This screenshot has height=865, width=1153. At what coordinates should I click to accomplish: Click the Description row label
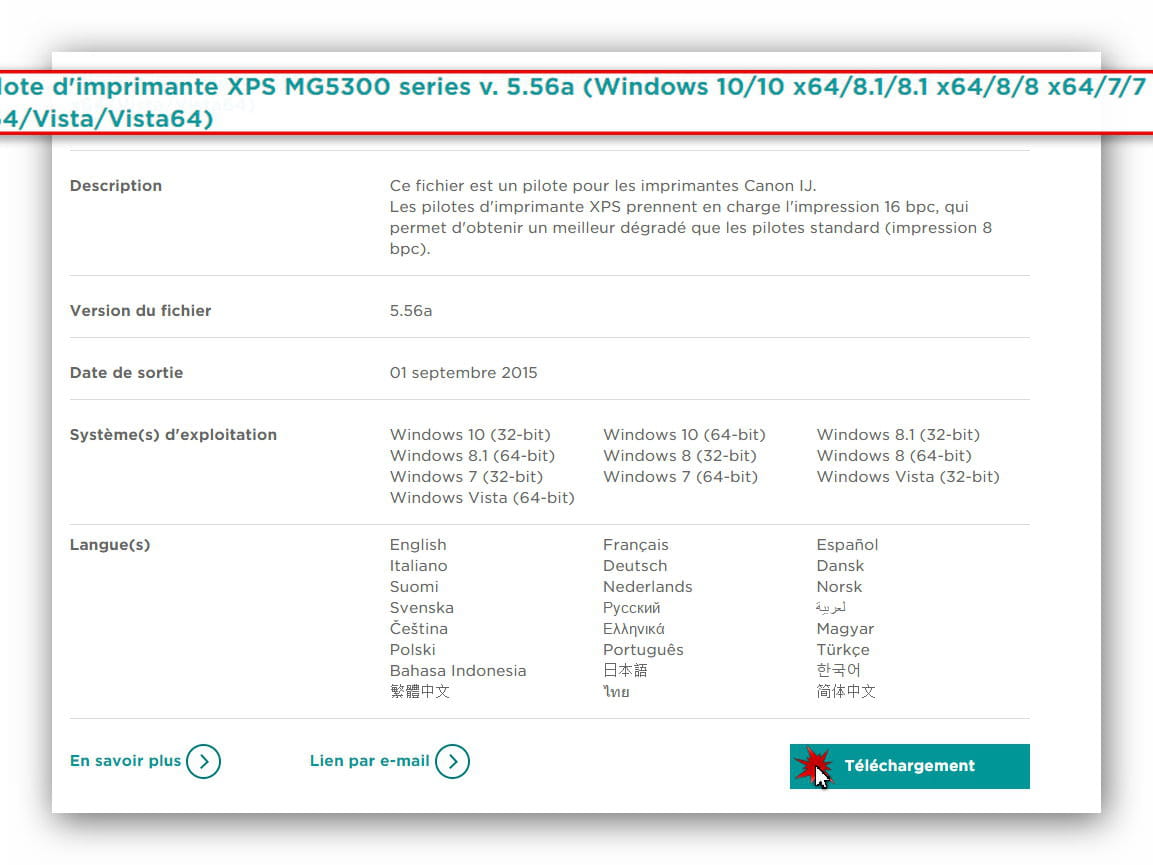coord(115,185)
